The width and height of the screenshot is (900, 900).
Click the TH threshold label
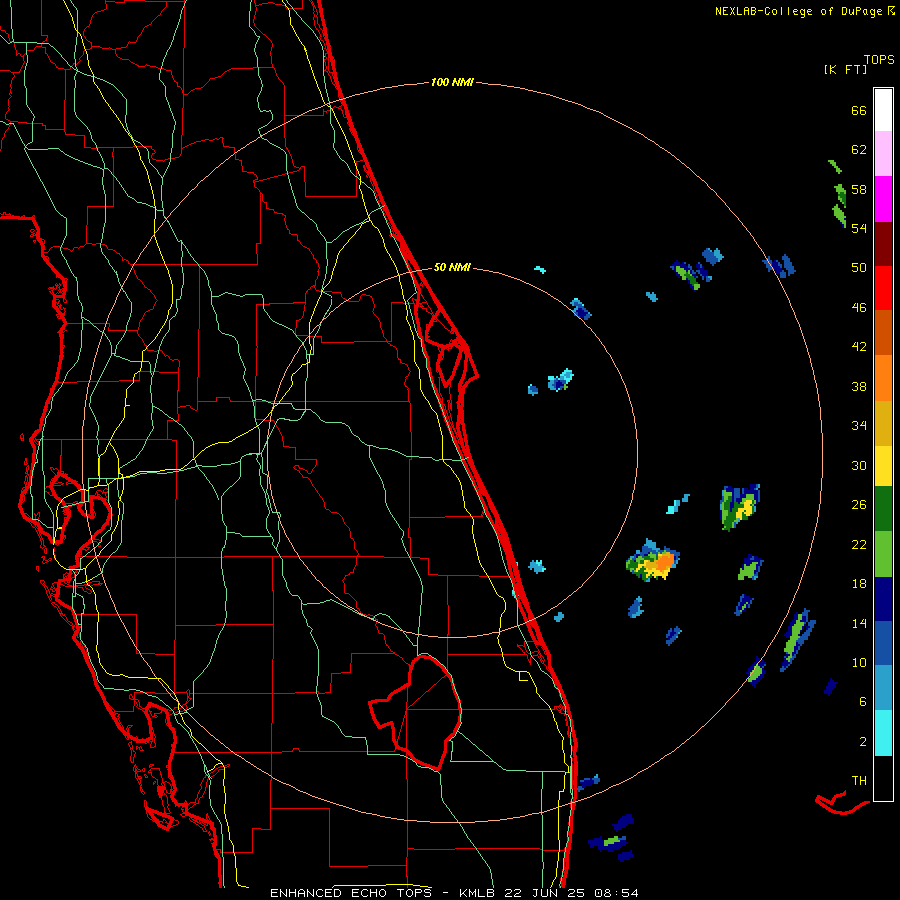859,780
